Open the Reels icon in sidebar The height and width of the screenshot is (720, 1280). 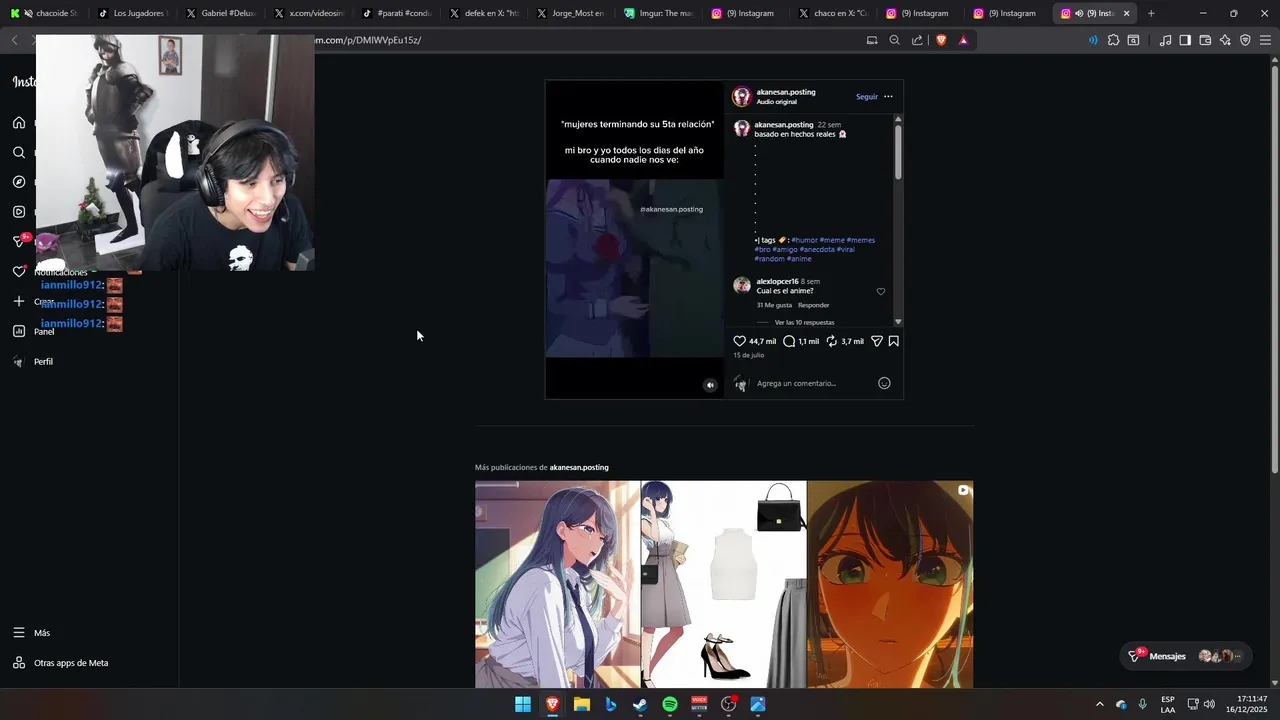[x=19, y=212]
